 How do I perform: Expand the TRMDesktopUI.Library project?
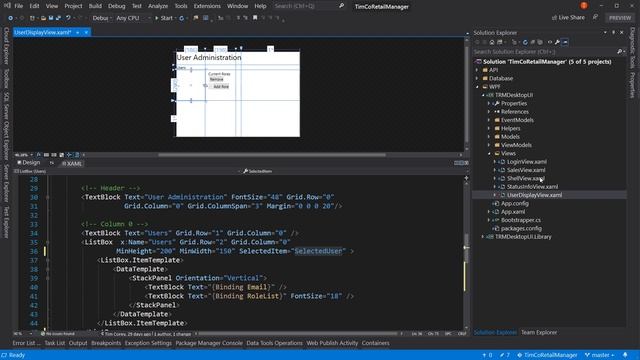[x=483, y=237]
